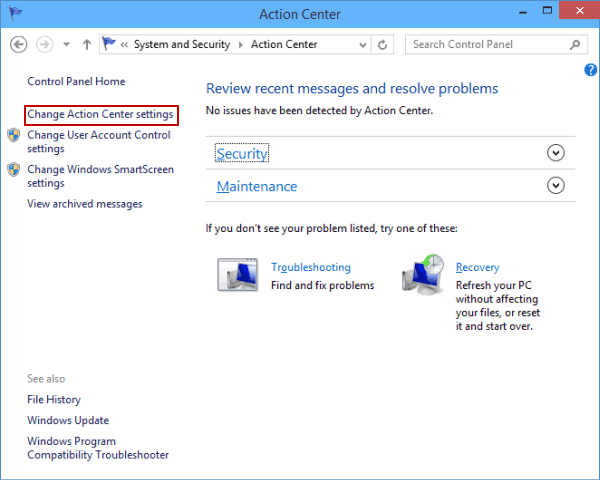Open the address bar history dropdown
Screen dimensions: 600x480
[363, 45]
